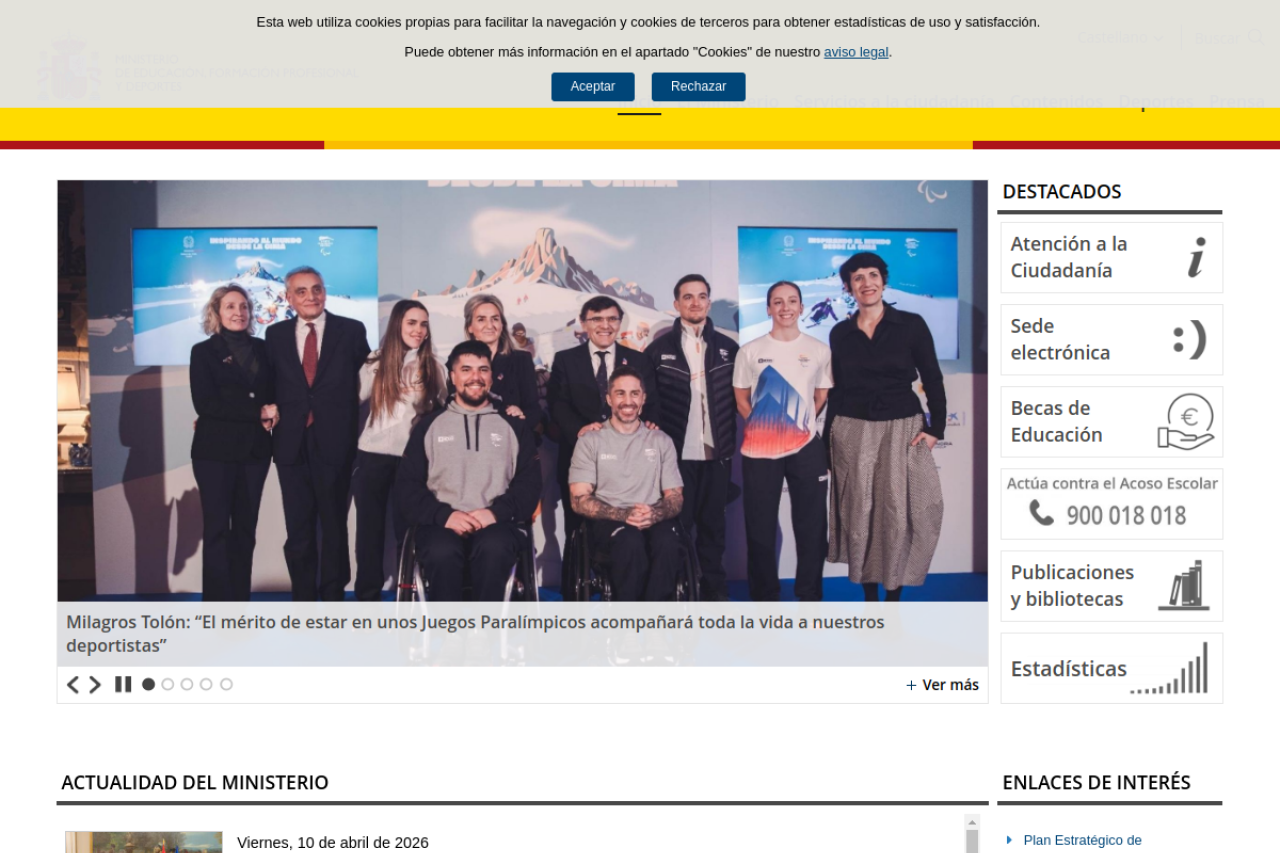Viewport: 1280px width, 853px height.
Task: Select the second carousel slide dot
Action: point(168,684)
